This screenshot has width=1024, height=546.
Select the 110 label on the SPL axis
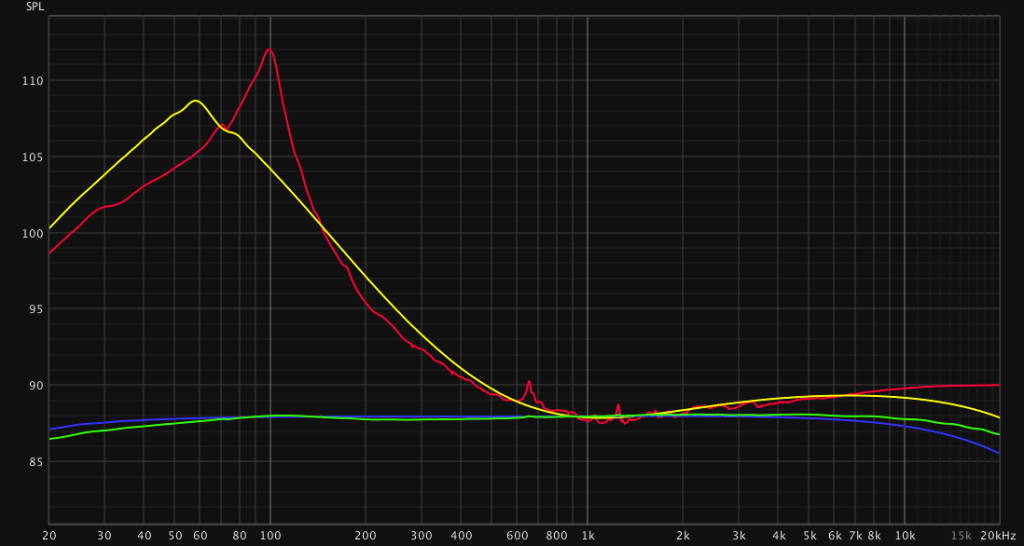(x=33, y=81)
